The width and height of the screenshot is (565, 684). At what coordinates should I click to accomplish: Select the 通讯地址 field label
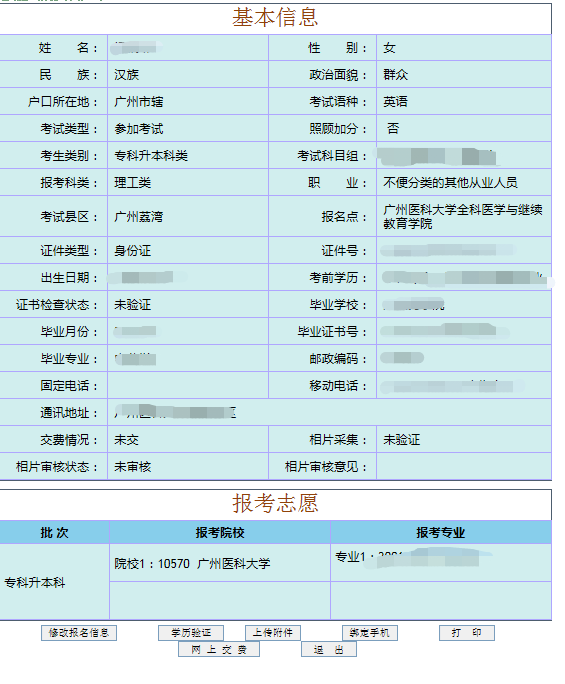coord(69,413)
